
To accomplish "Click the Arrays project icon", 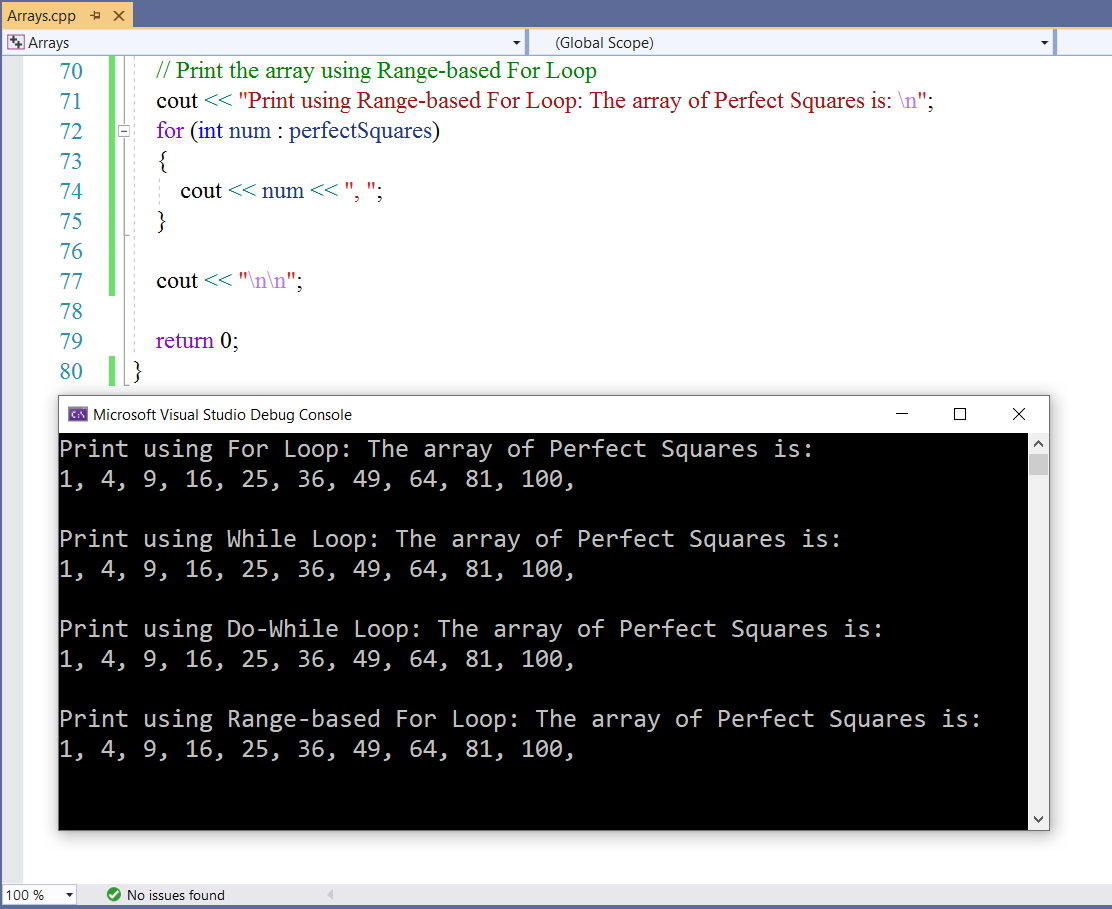I will (16, 43).
